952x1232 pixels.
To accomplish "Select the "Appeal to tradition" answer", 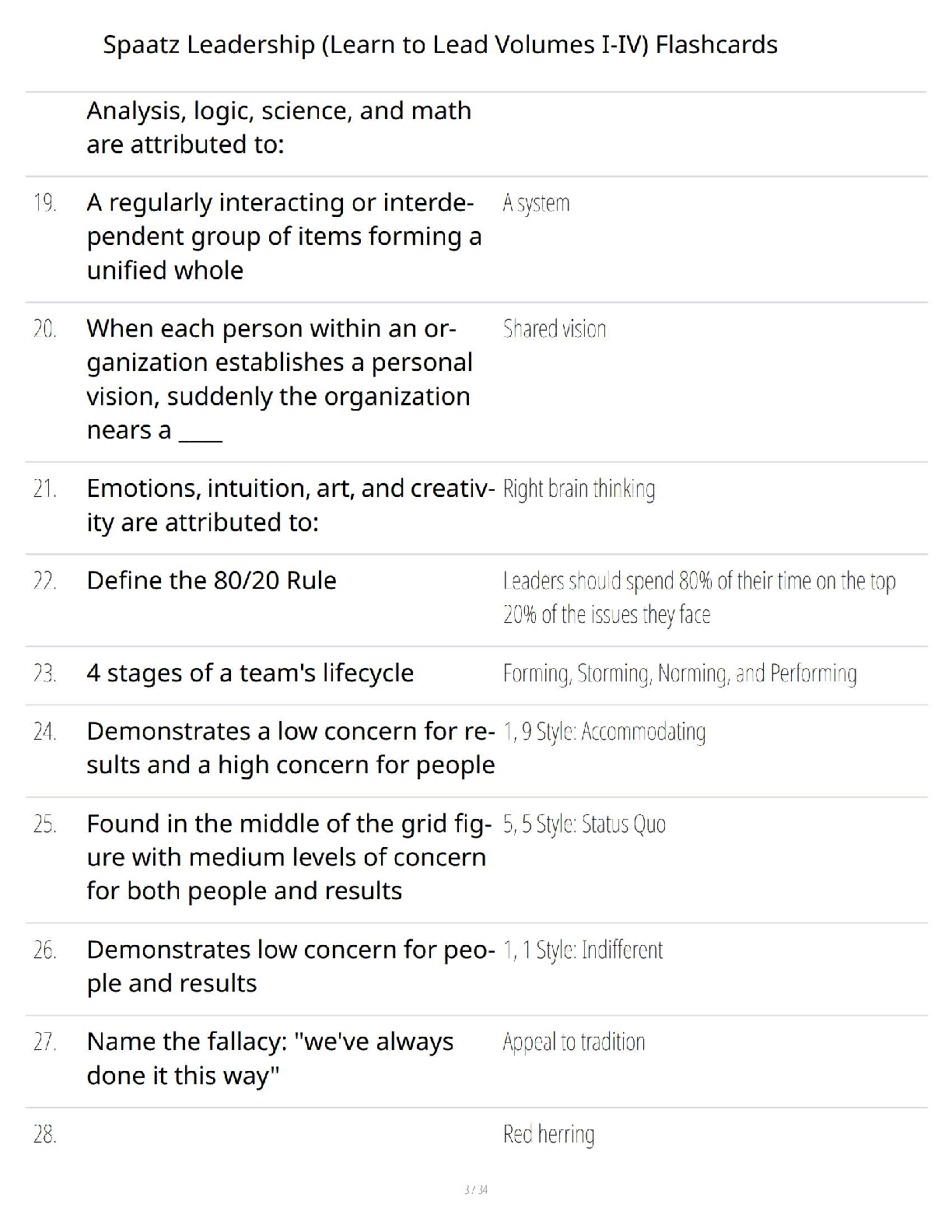I will (574, 1042).
